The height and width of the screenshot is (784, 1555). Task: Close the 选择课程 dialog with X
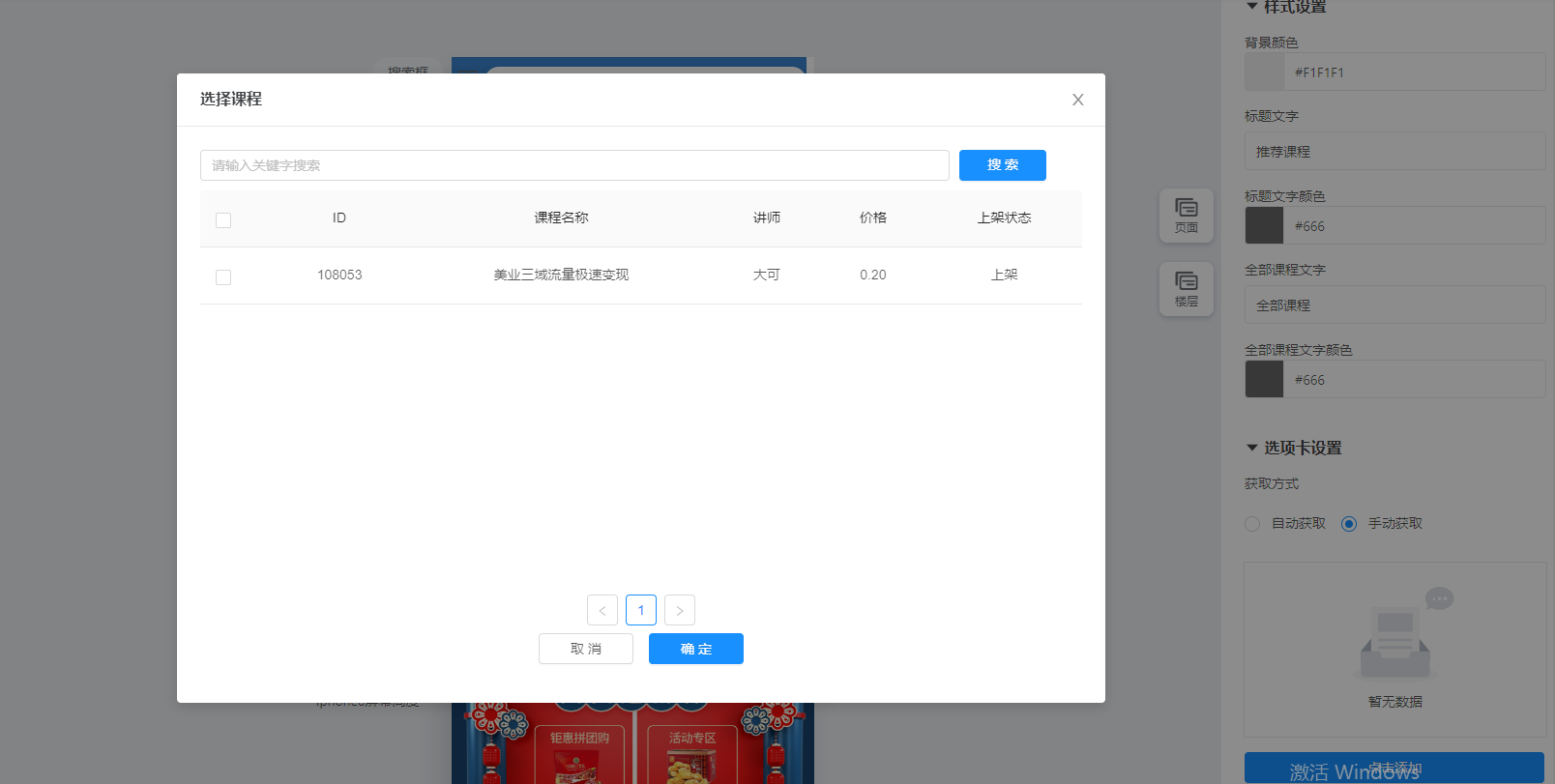point(1077,100)
